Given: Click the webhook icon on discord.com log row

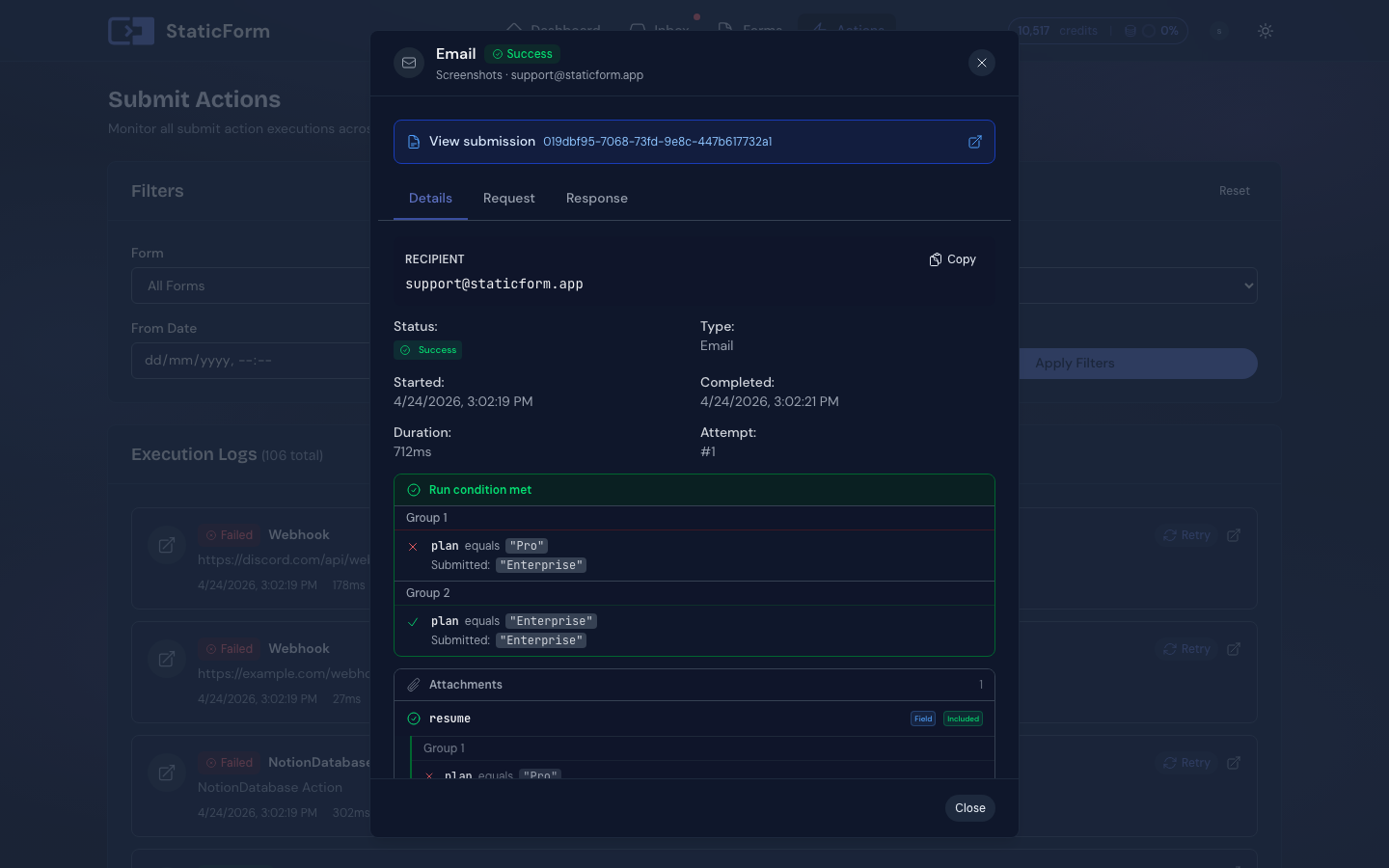Looking at the screenshot, I should (x=166, y=545).
